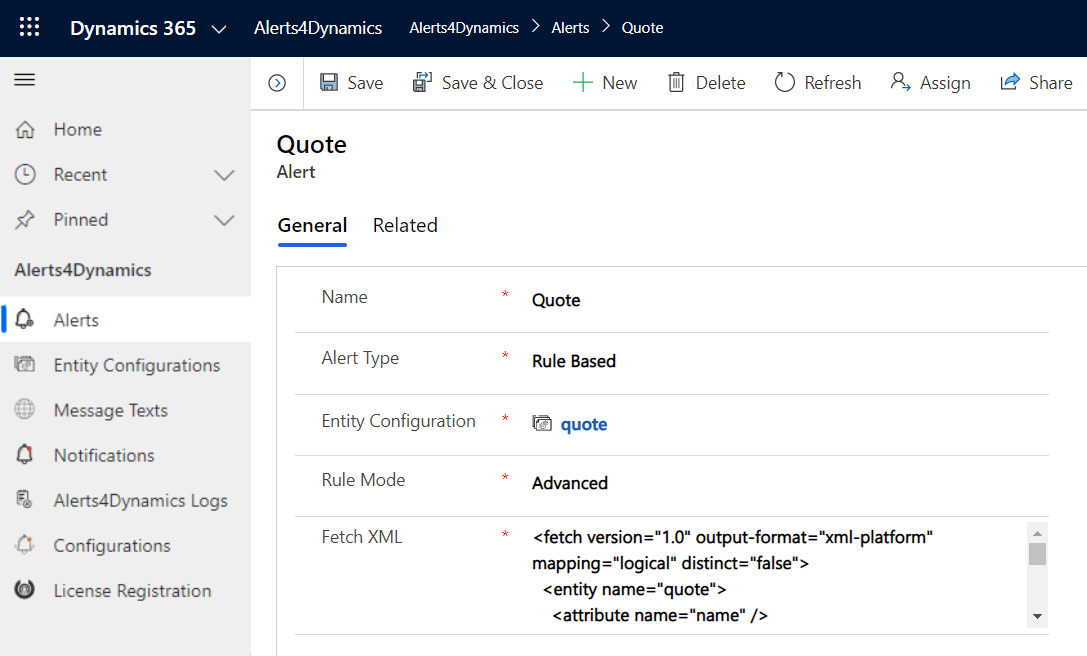Viewport: 1087px width, 656px height.
Task: Select the Save & Close icon
Action: (425, 82)
